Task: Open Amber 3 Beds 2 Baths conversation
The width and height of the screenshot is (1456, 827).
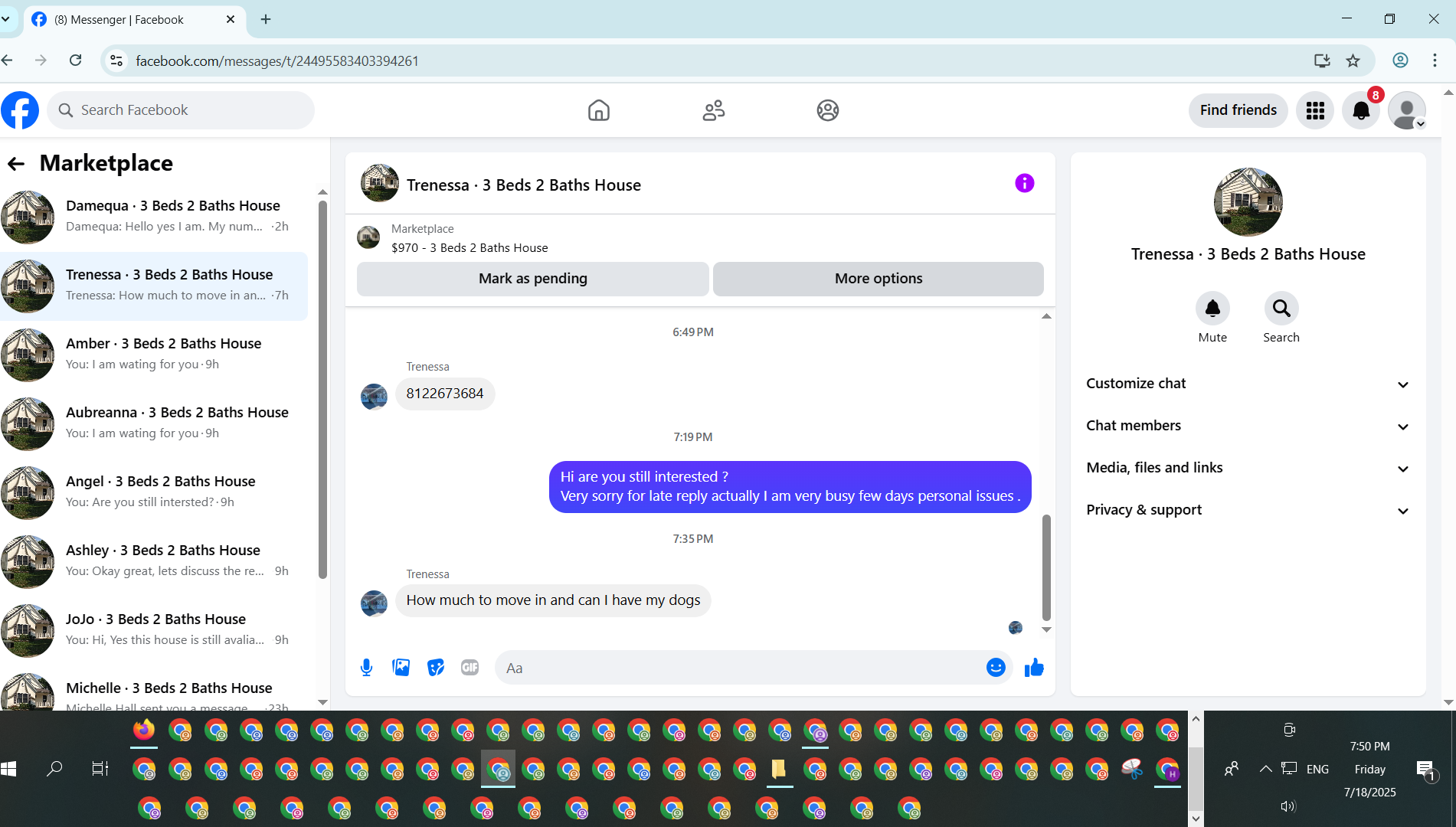Action: (154, 355)
